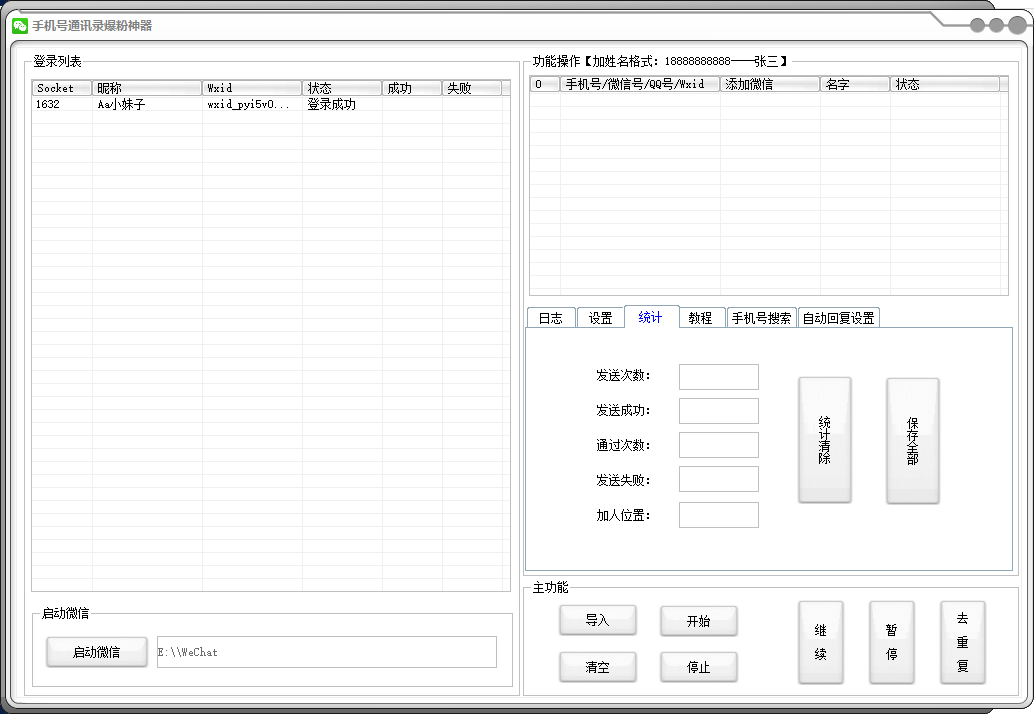The height and width of the screenshot is (714, 1034).
Task: Open the 设置 (Settings) tab
Action: pos(601,317)
